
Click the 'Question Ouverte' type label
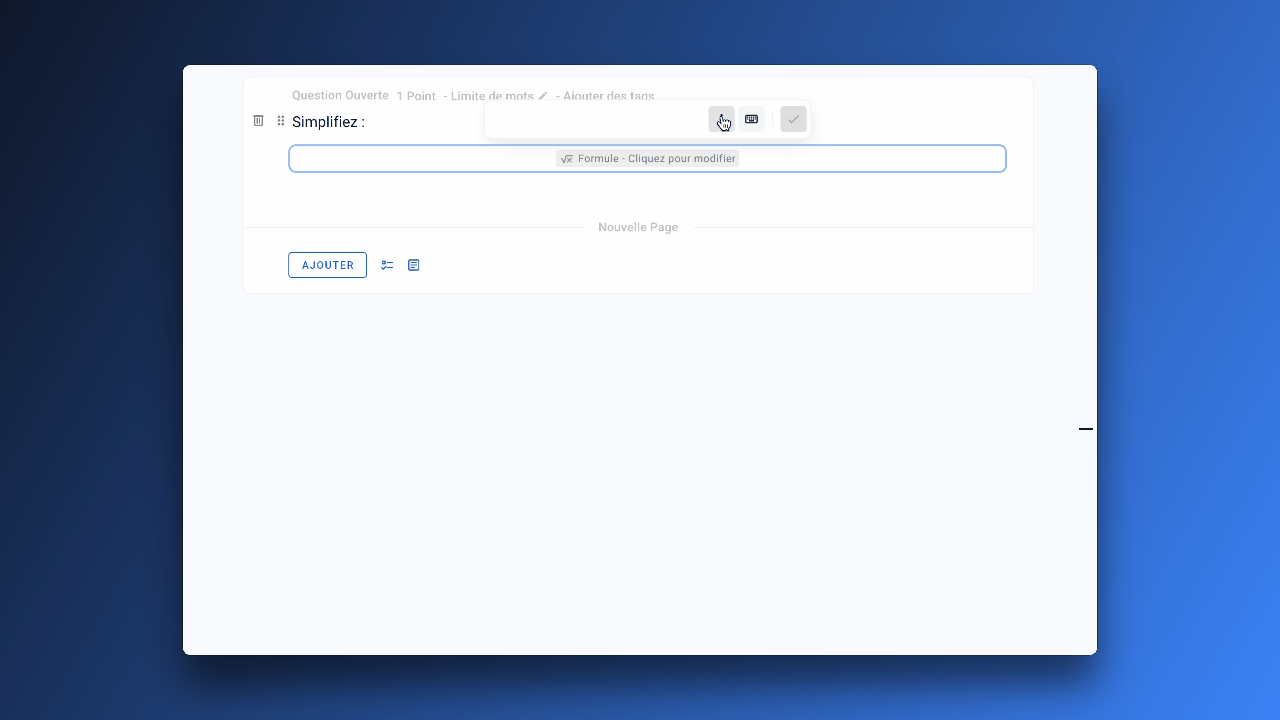340,96
